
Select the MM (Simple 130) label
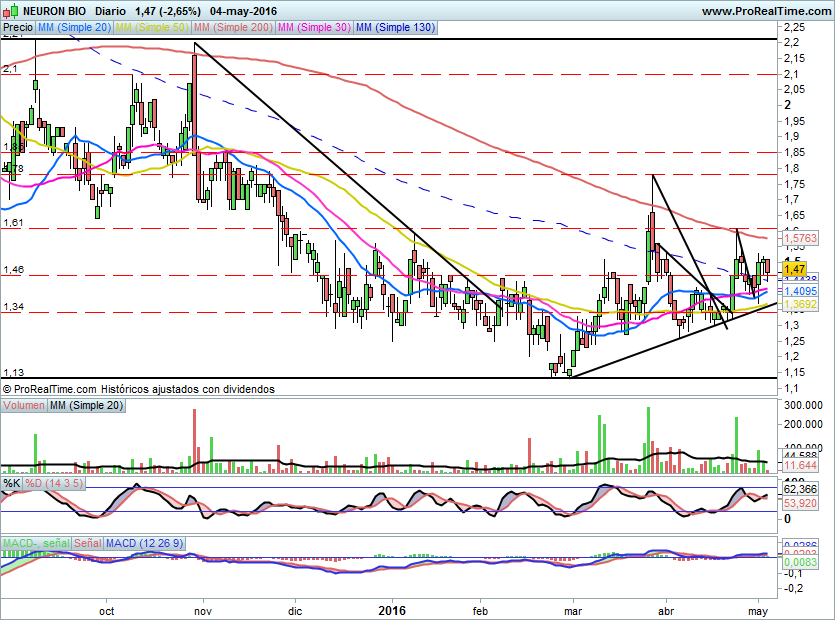pos(396,27)
